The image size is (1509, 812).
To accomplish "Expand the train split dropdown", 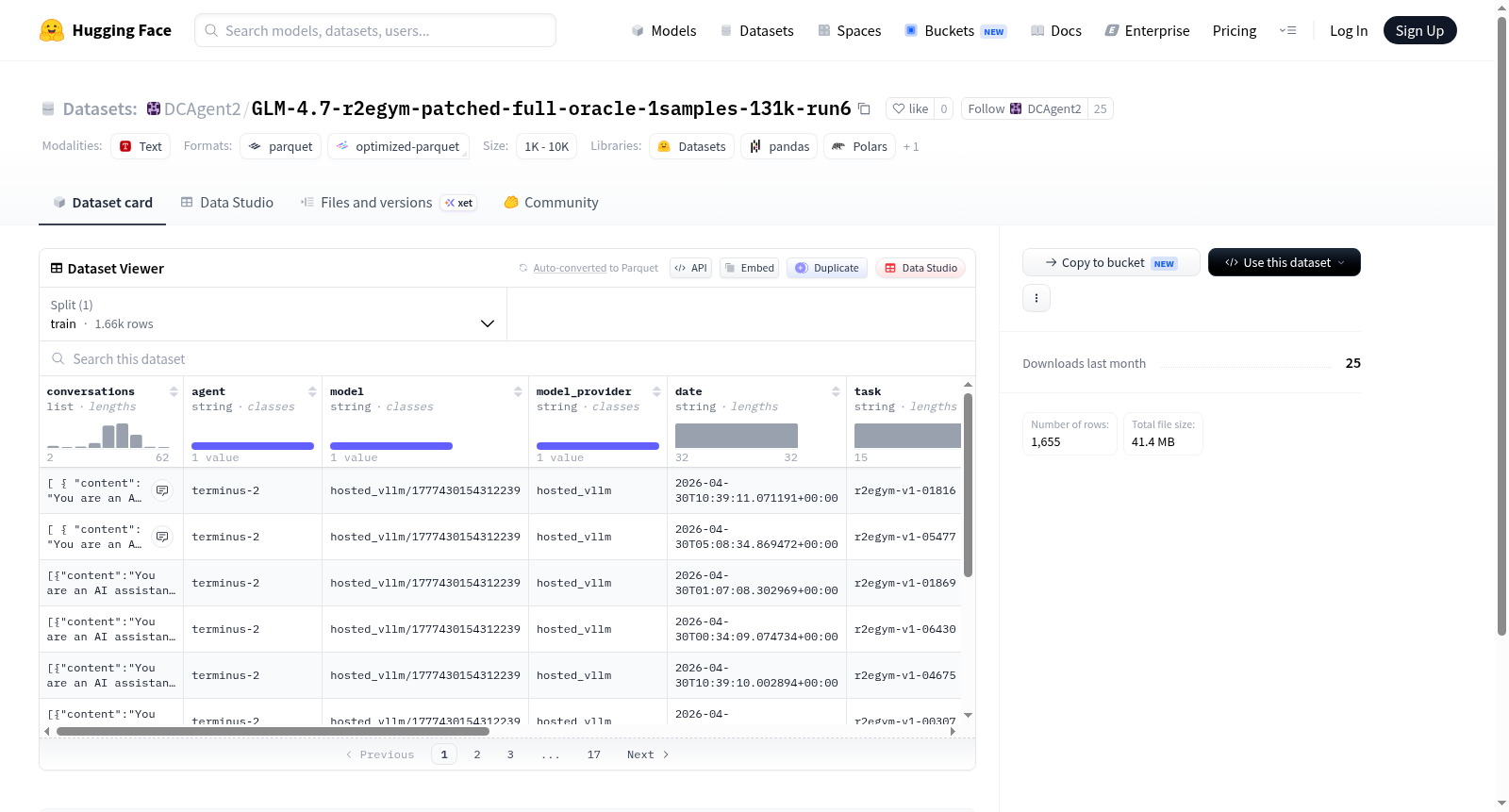I will click(274, 314).
